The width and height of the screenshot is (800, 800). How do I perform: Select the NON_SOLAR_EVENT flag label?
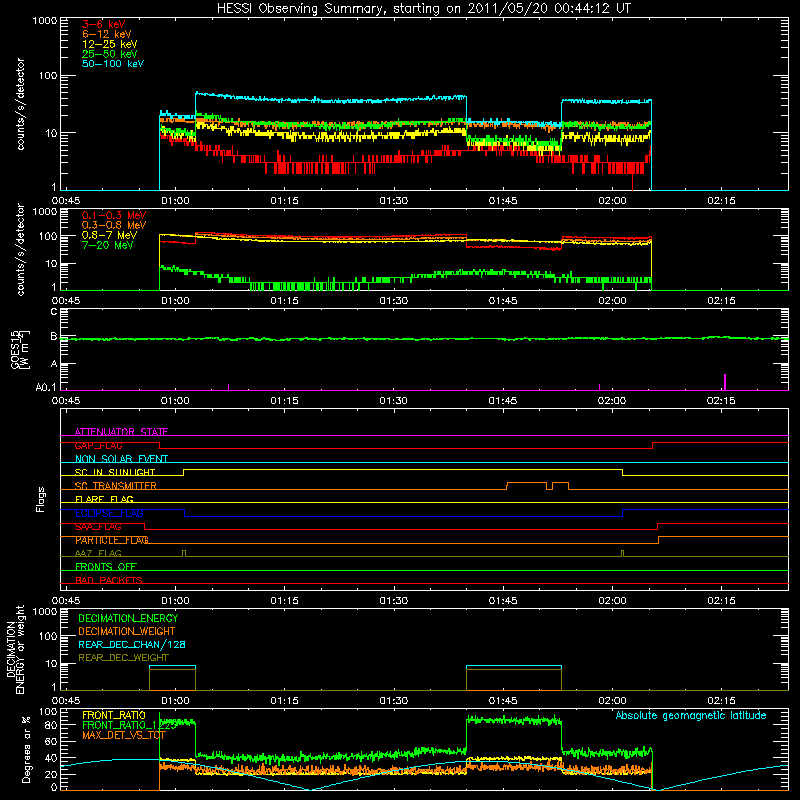click(121, 459)
